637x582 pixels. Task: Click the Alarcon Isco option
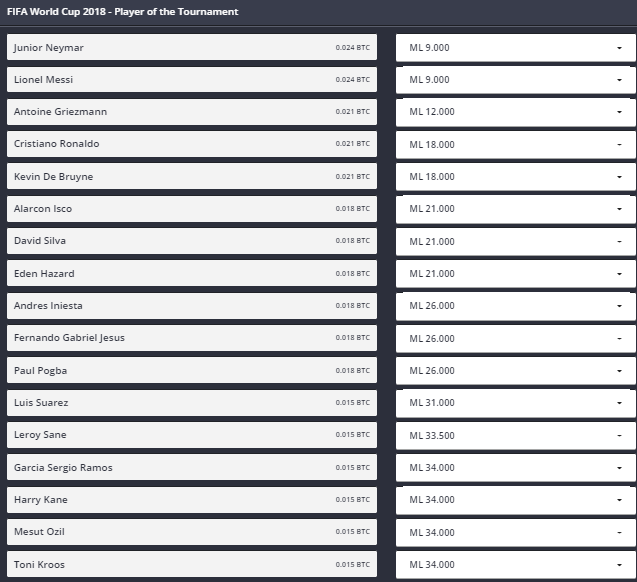pyautogui.click(x=192, y=209)
